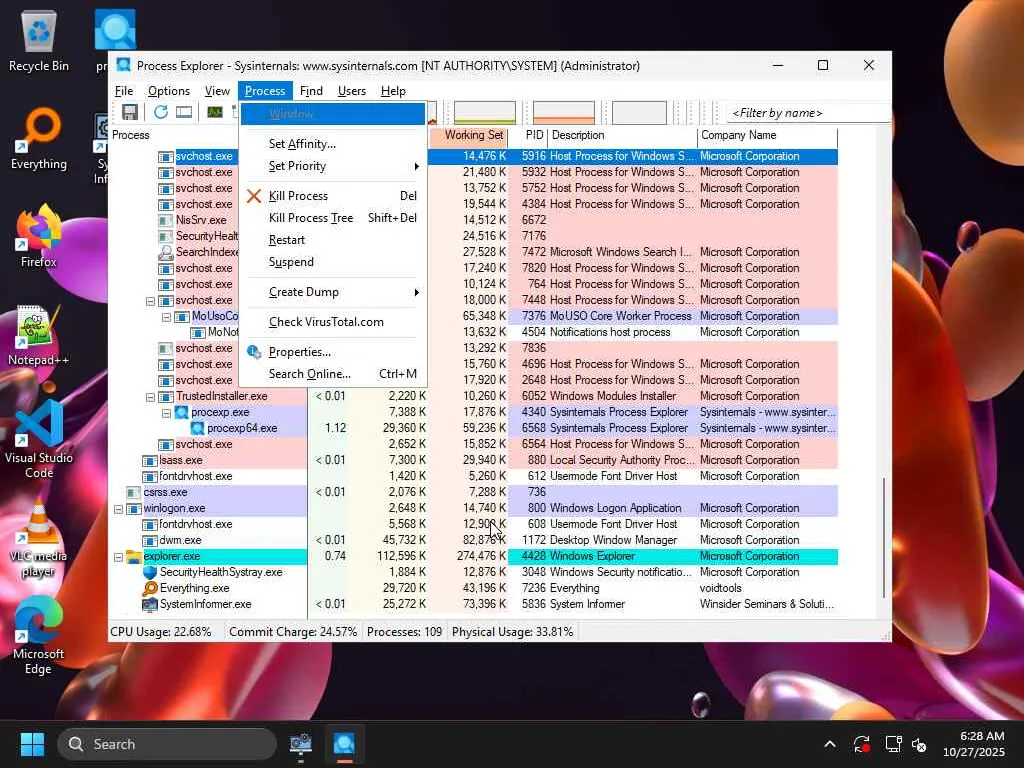The width and height of the screenshot is (1024, 768).
Task: Open the Find menu
Action: coord(311,91)
